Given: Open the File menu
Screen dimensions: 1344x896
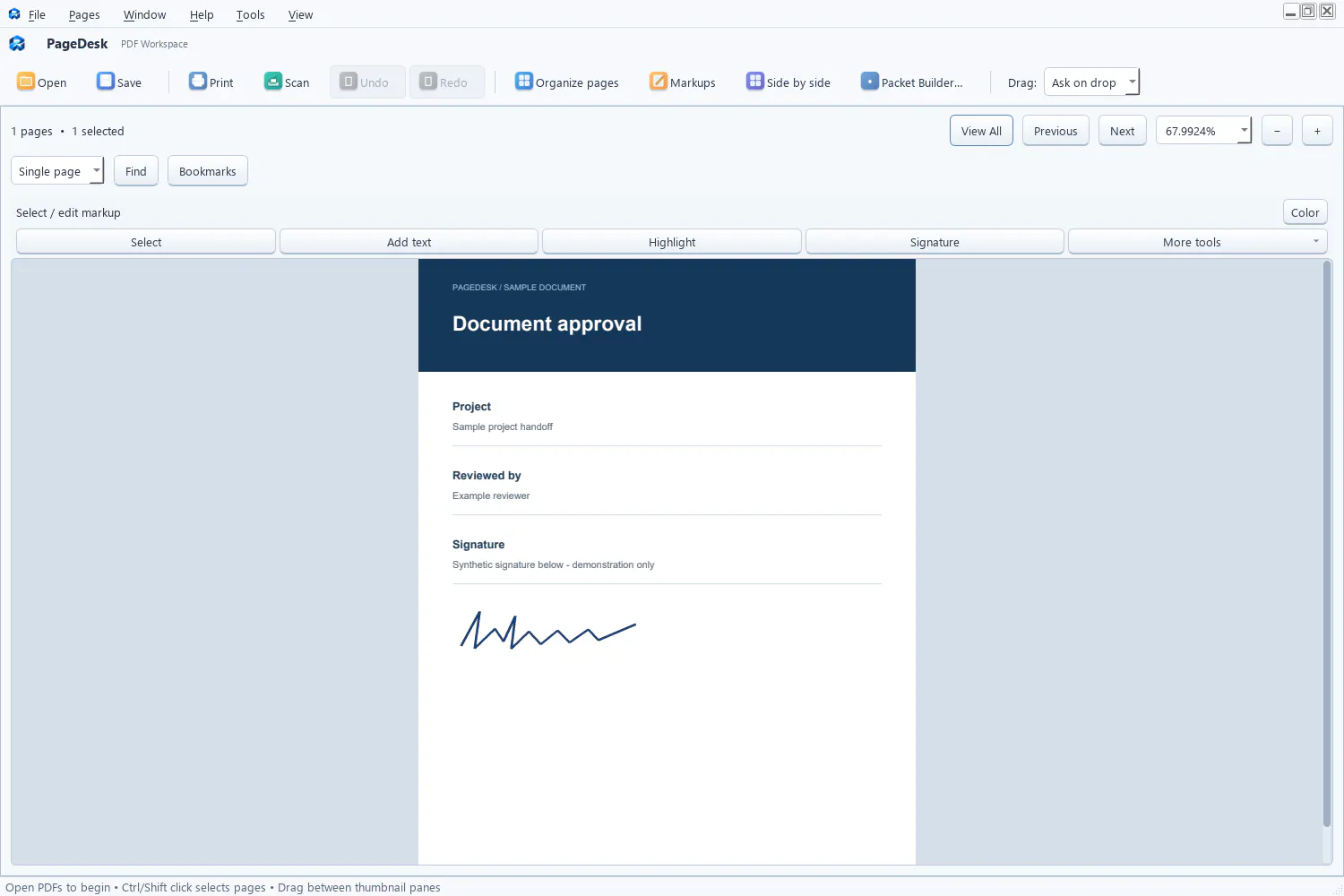Looking at the screenshot, I should [37, 14].
